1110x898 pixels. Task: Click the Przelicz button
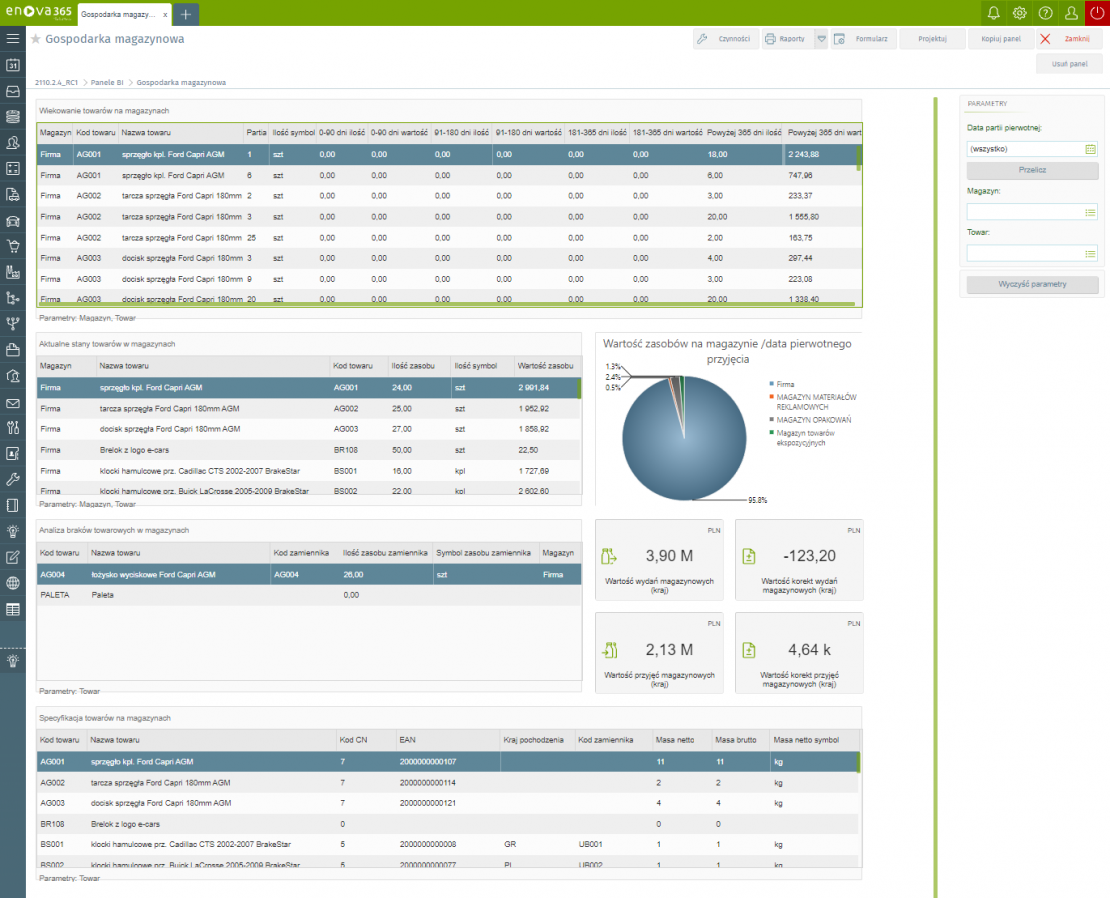[1032, 170]
